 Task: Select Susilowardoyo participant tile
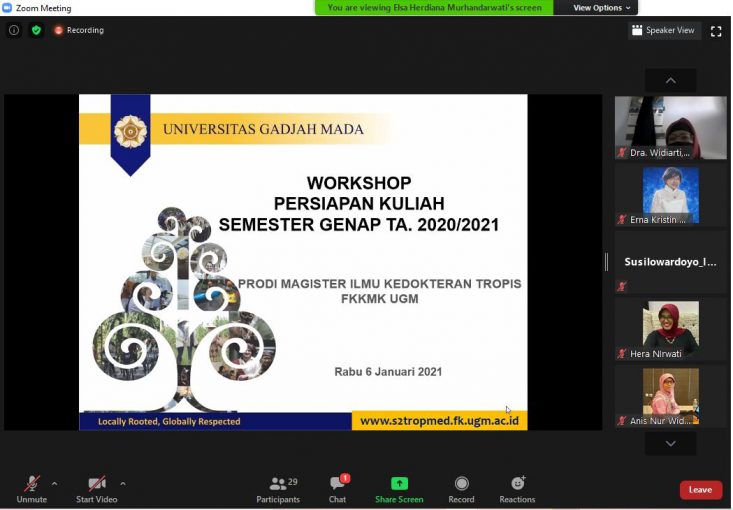670,262
